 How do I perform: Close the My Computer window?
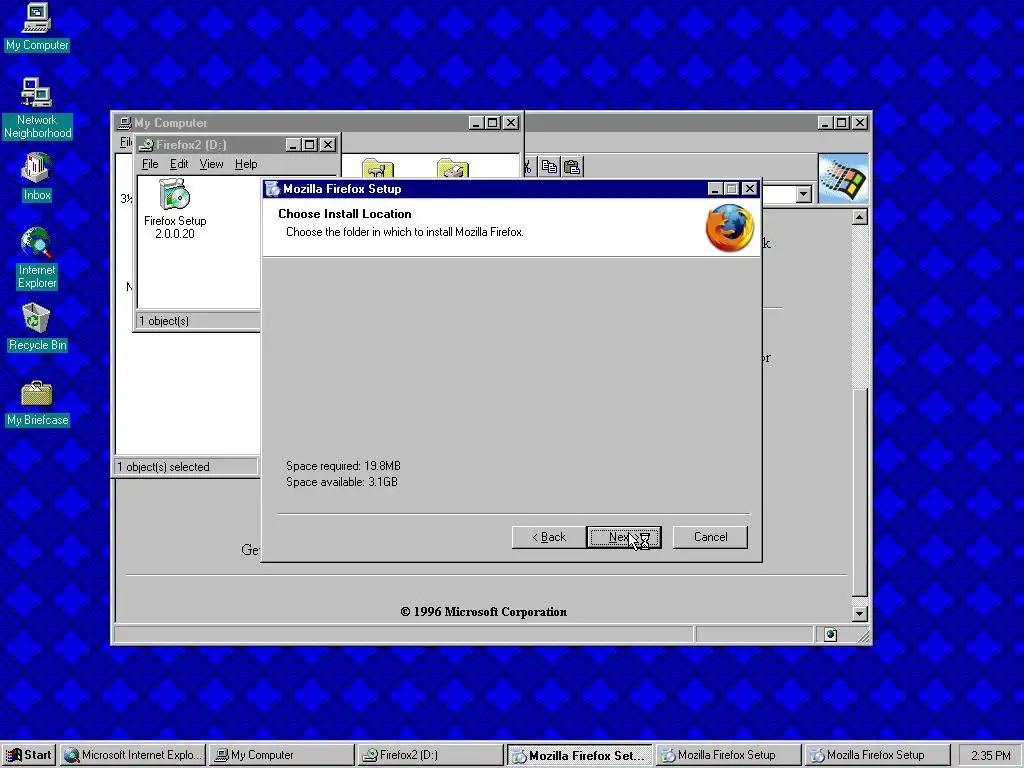tap(511, 123)
